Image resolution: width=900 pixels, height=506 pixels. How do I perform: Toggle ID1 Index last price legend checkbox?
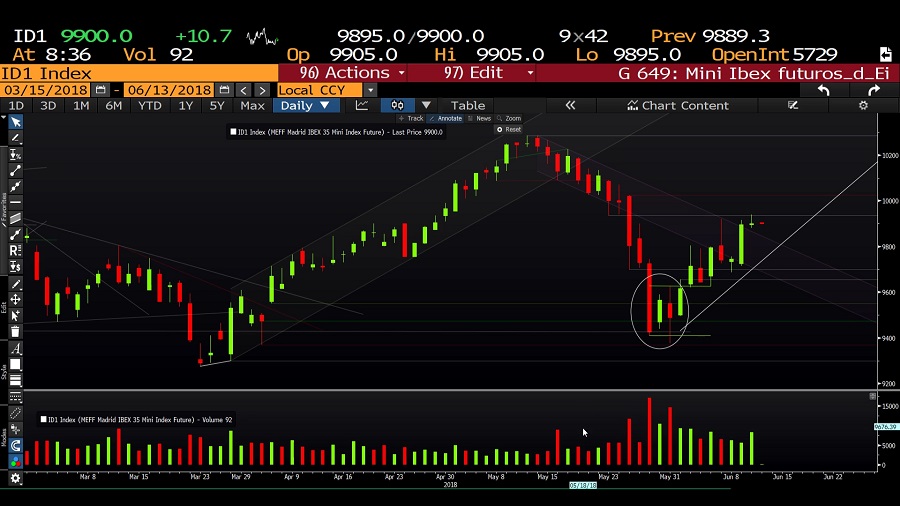(x=233, y=132)
